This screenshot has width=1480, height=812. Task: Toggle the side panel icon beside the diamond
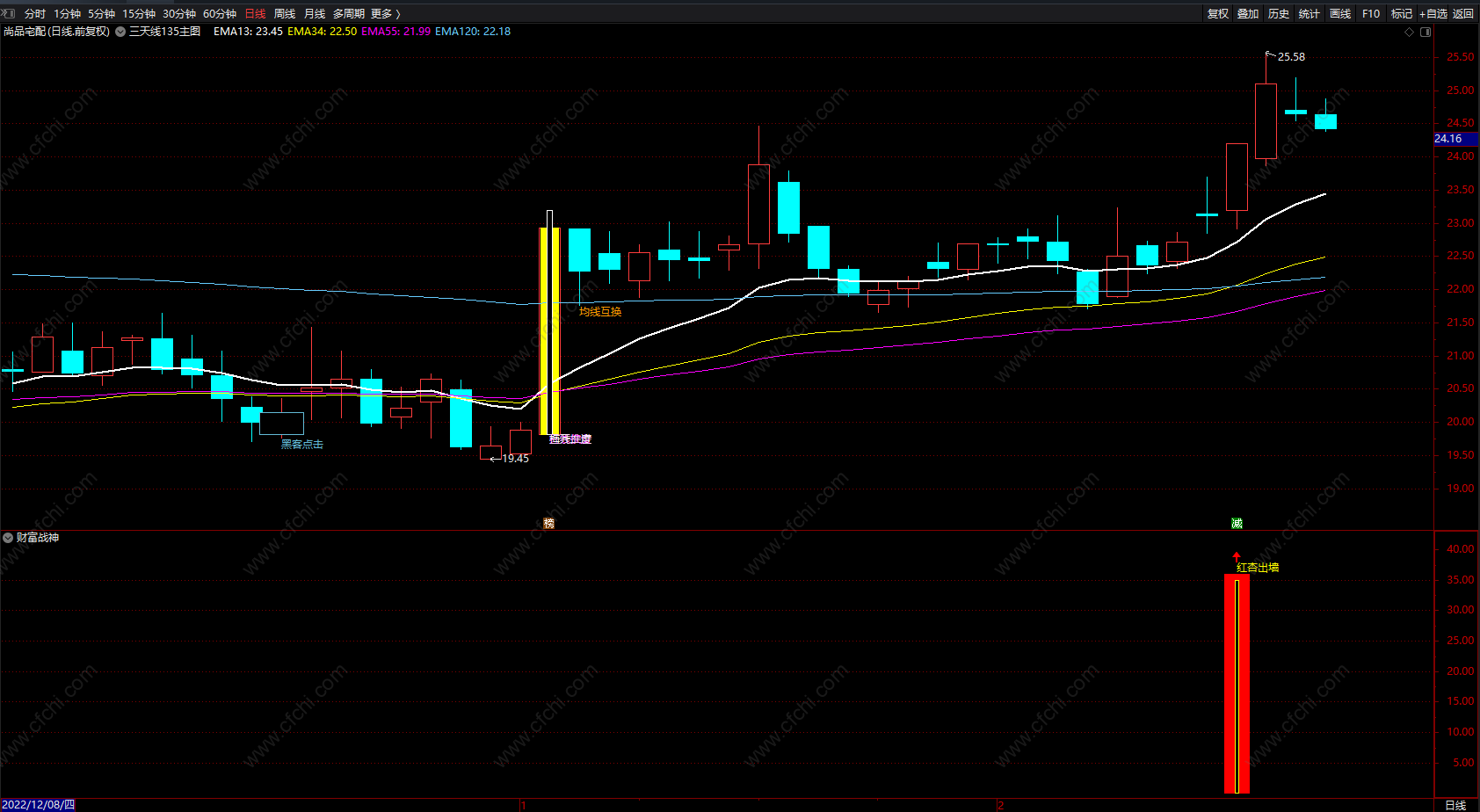point(1426,32)
